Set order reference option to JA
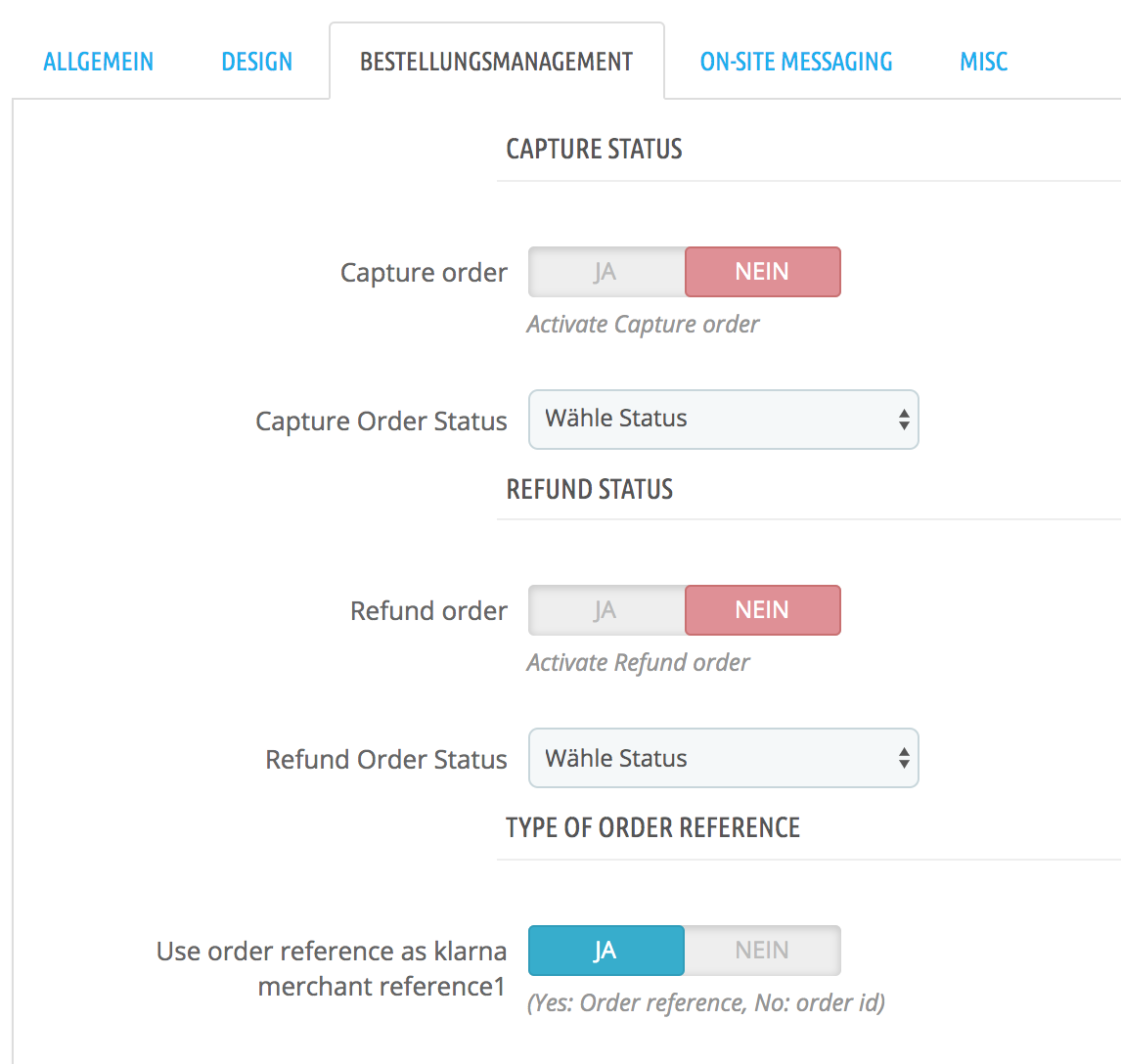 coord(605,951)
